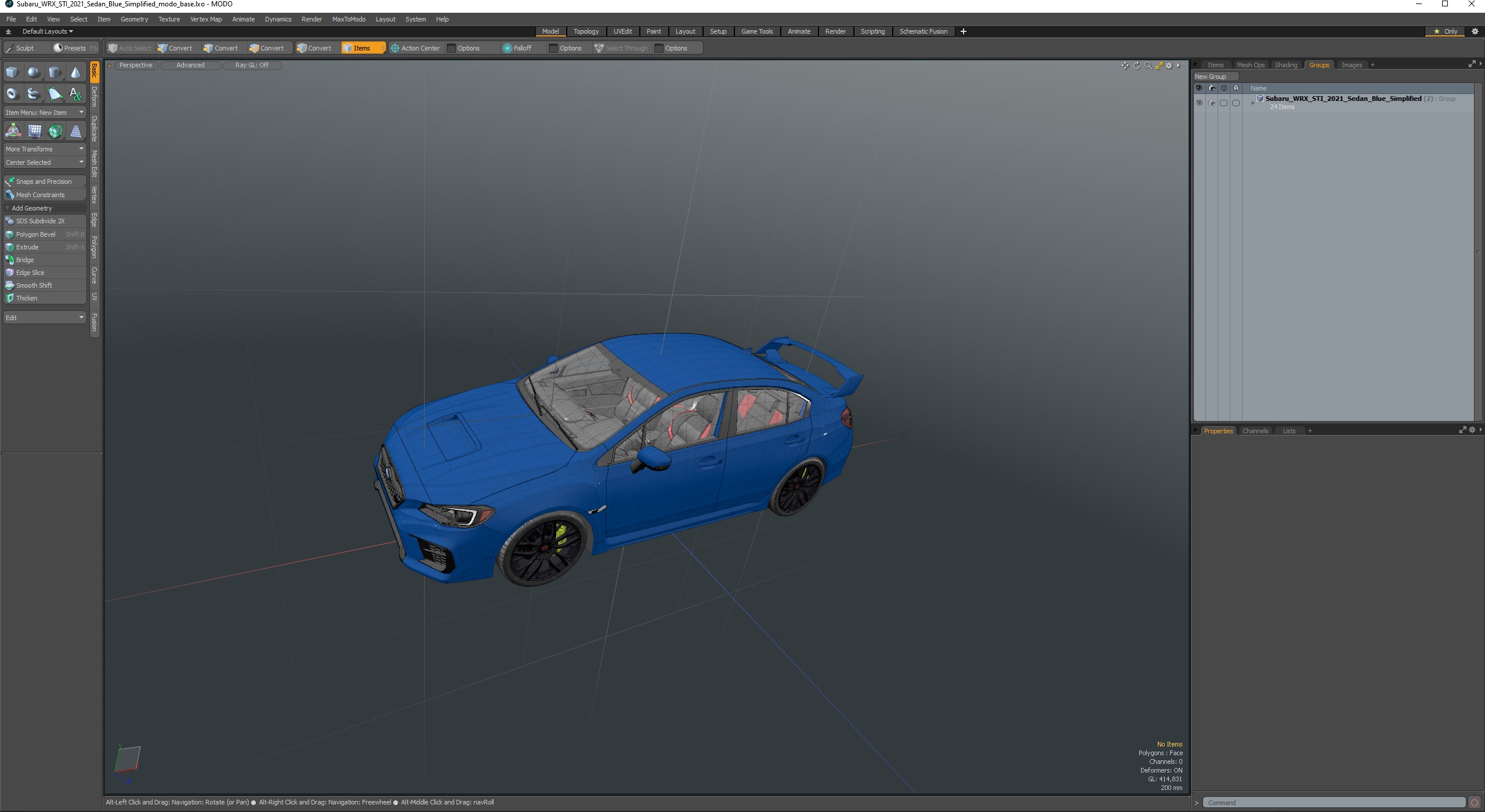Screen dimensions: 1485x812
Task: Tick the Subaru row's last checkbox, before the plus
Action: [x=1236, y=103]
